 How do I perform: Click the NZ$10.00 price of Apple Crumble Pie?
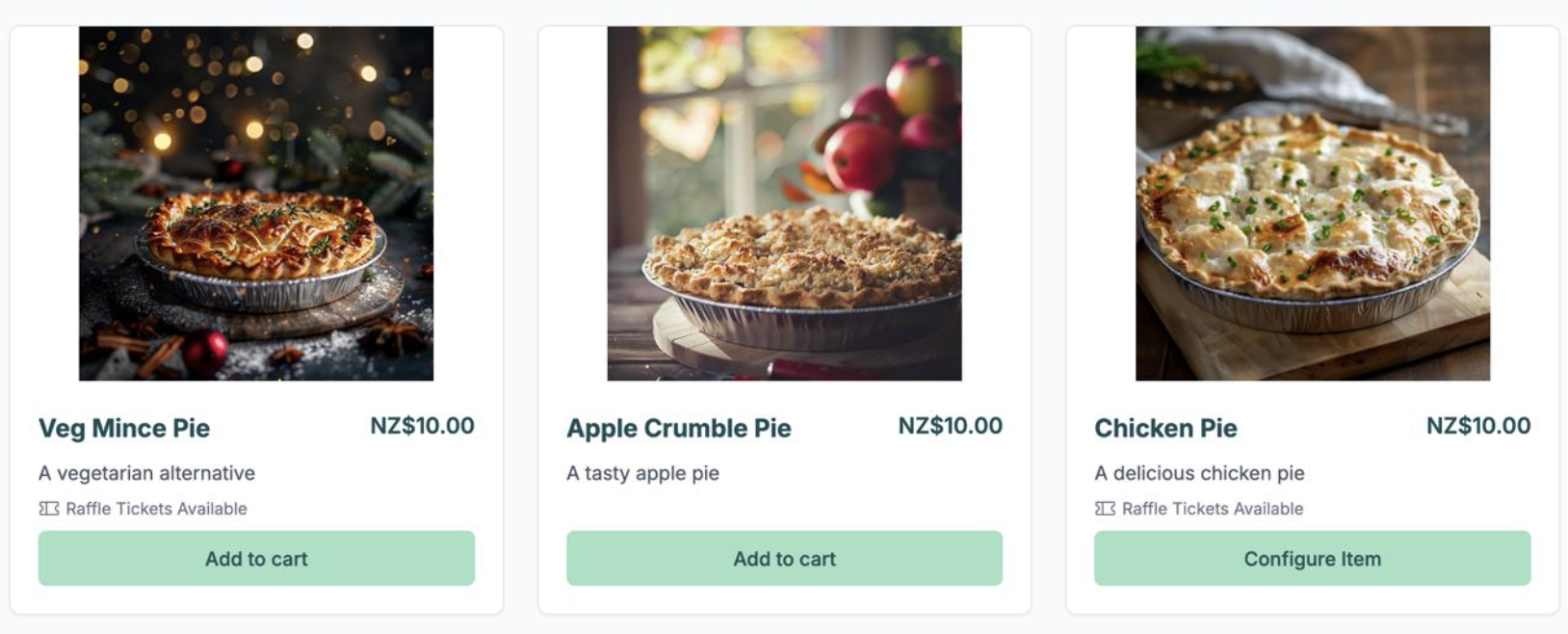951,426
